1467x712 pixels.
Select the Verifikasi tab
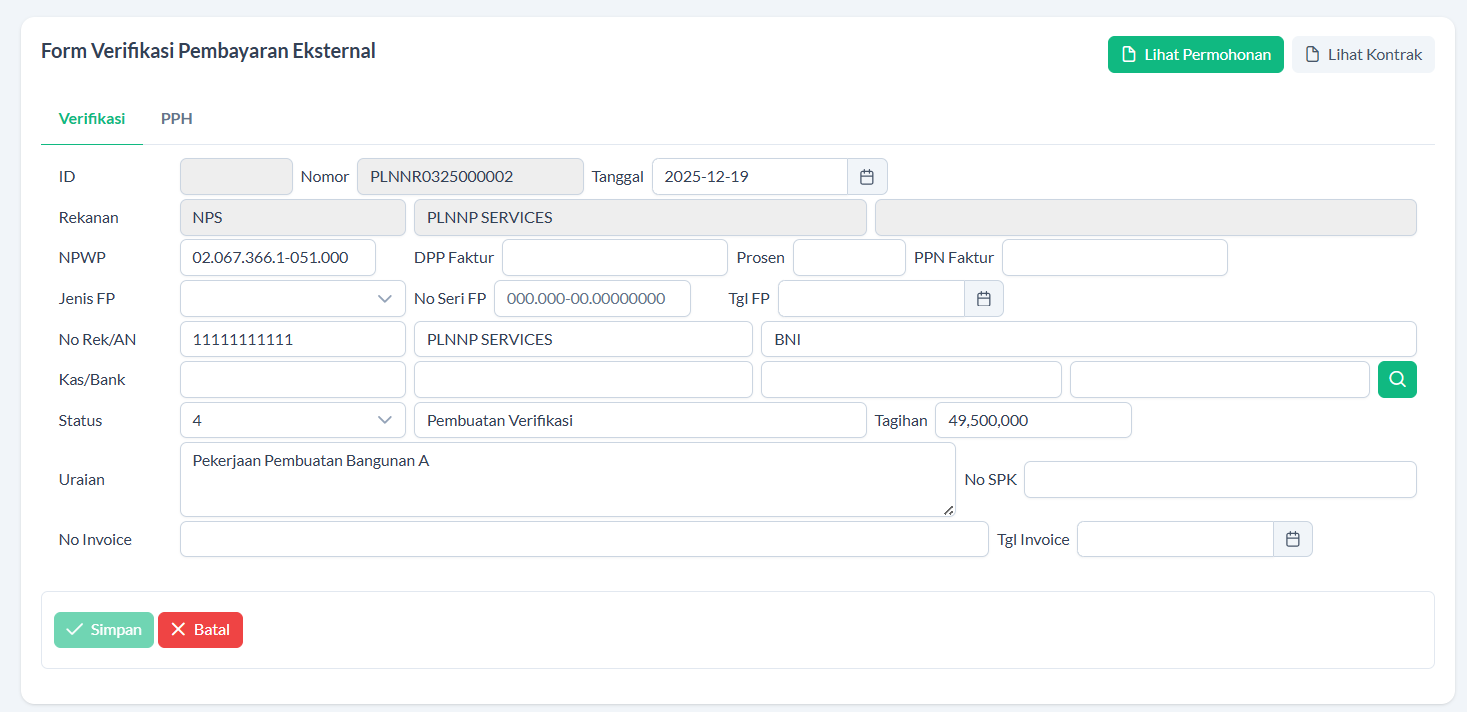[92, 119]
